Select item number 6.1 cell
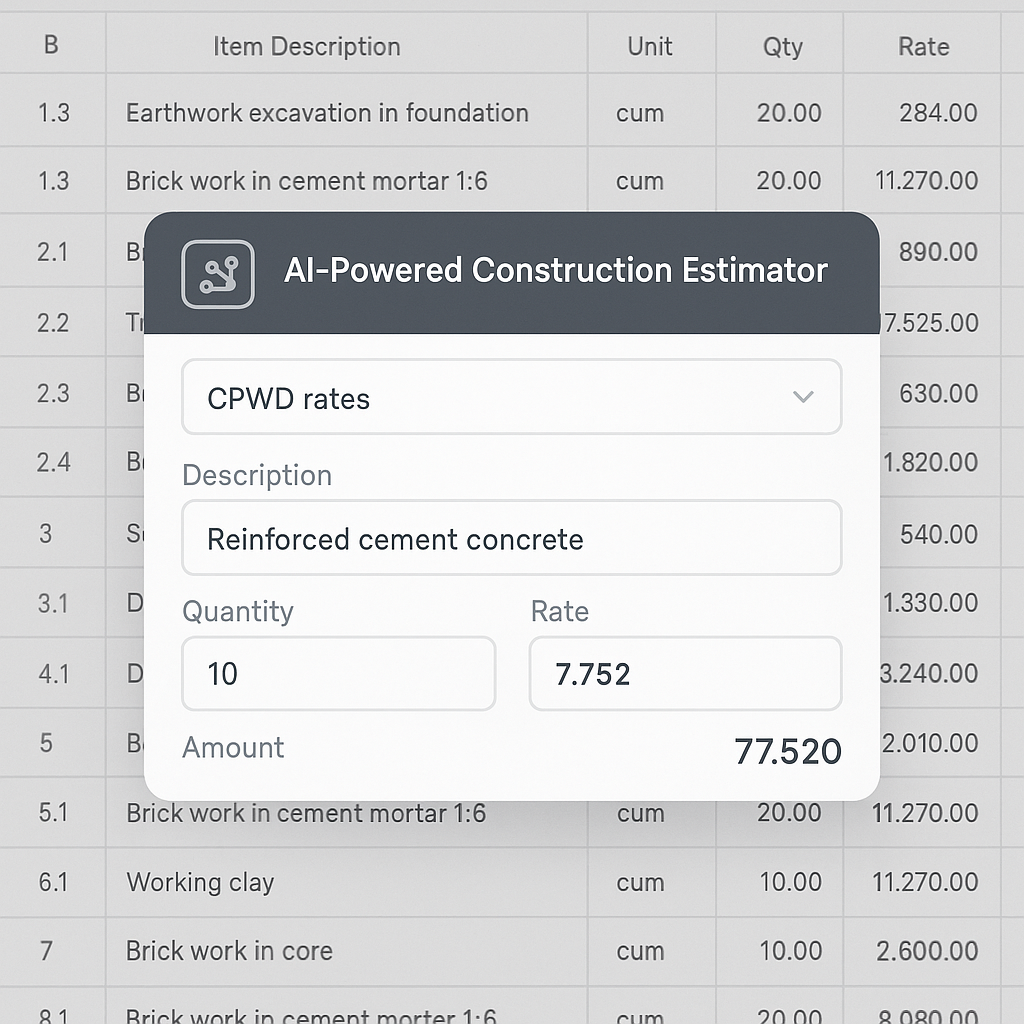1024x1024 pixels. point(53,882)
